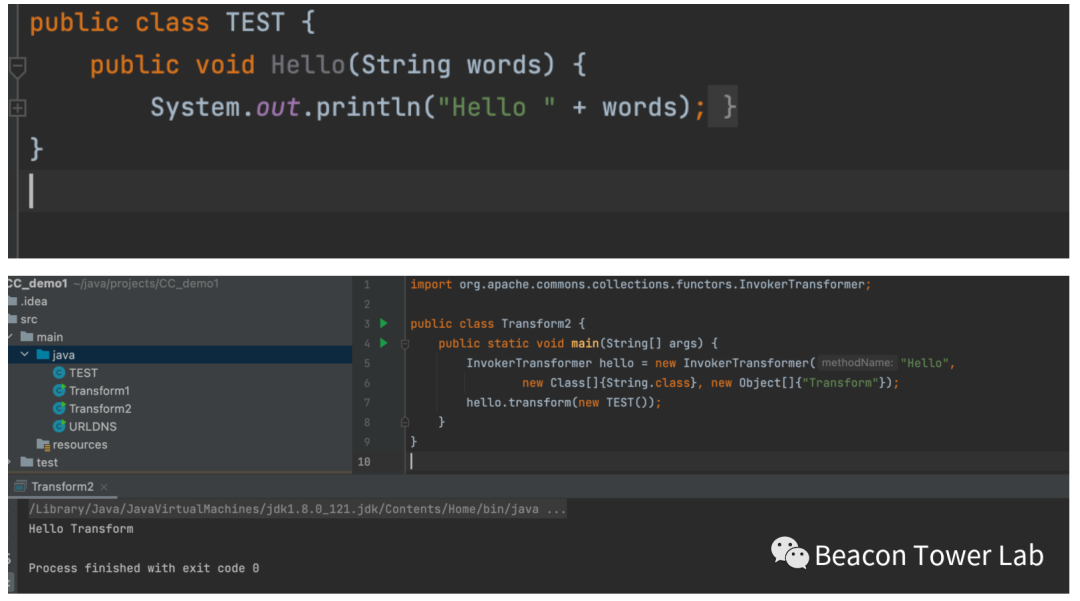Select the src folder

(x=28, y=319)
